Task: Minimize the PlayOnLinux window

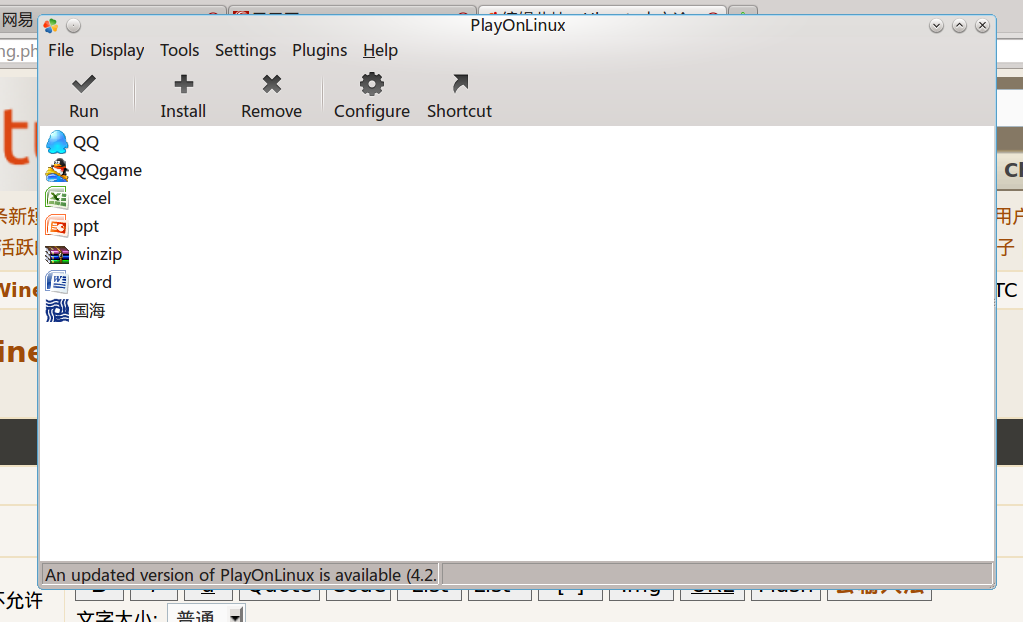Action: (x=936, y=25)
